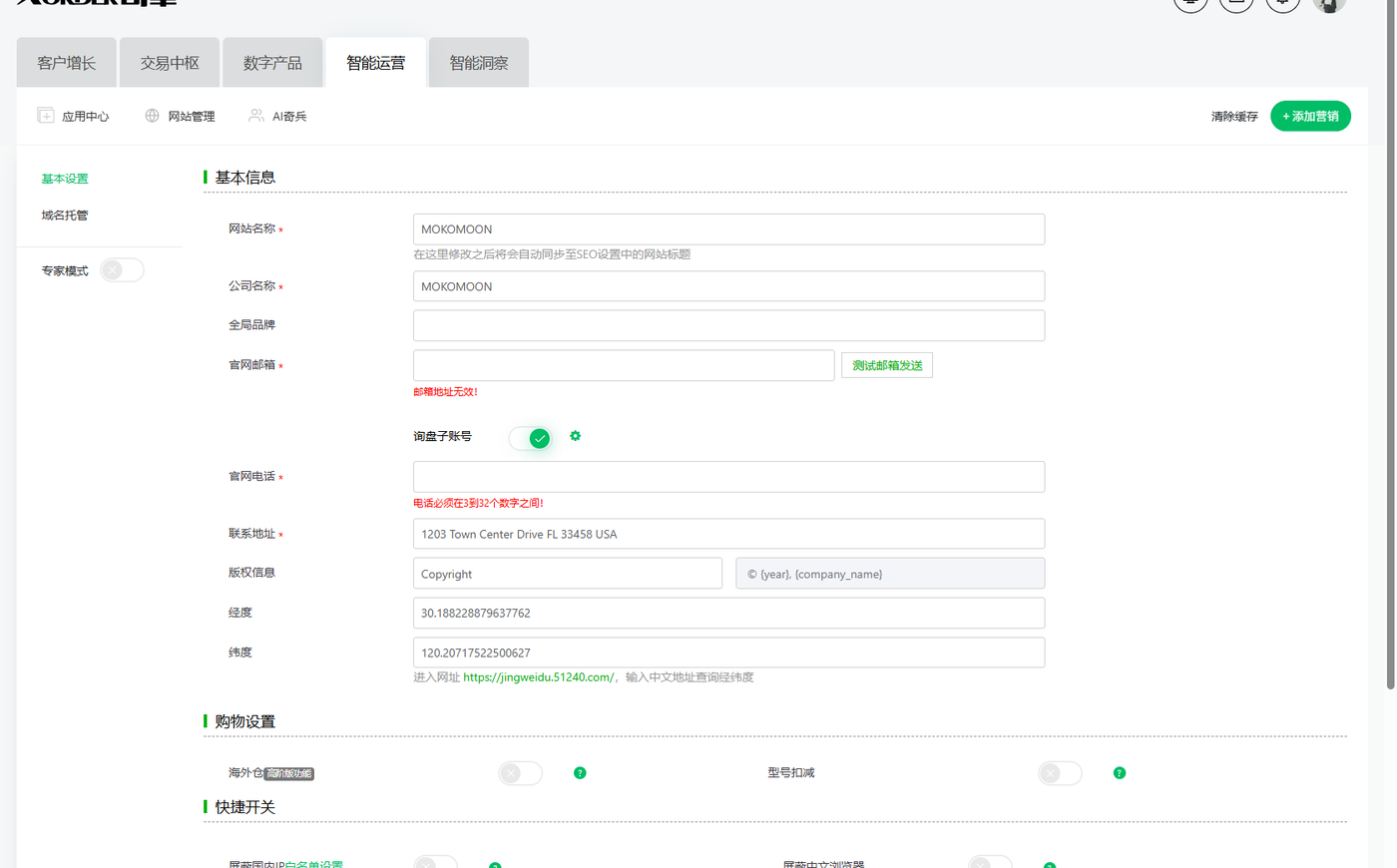Open 应用中心 via its grid icon

click(46, 116)
